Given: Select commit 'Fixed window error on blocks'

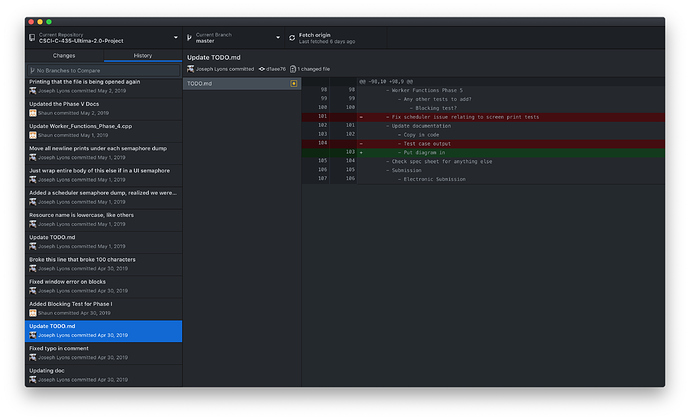Looking at the screenshot, I should pyautogui.click(x=104, y=287).
